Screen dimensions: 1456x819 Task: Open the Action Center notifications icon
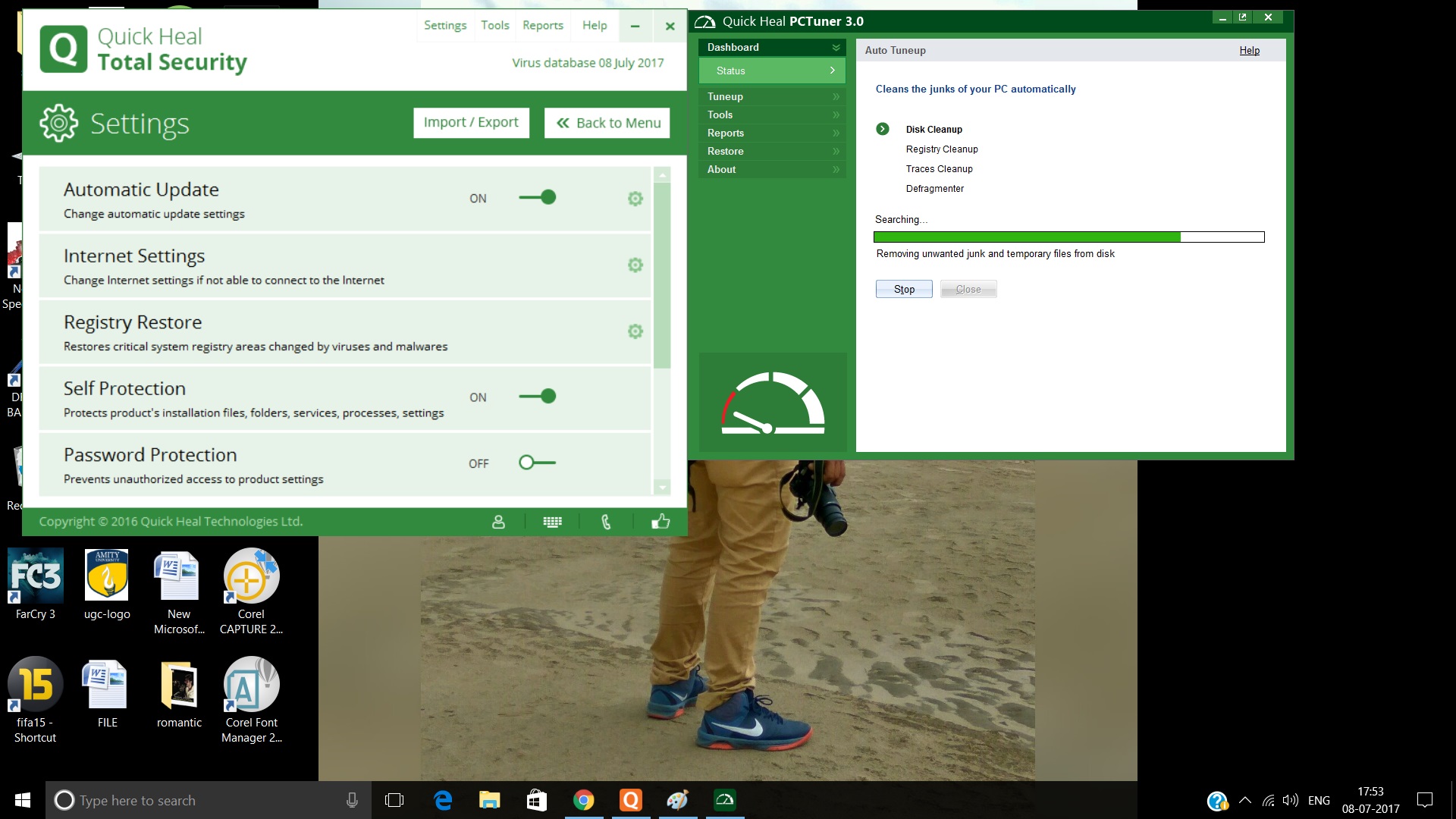1425,800
